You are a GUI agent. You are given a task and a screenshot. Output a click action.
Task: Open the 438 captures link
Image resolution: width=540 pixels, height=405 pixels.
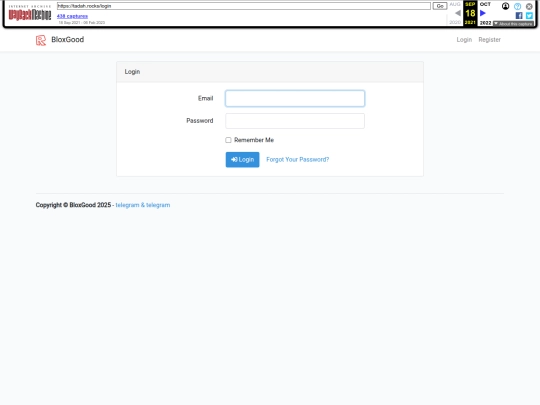pyautogui.click(x=72, y=16)
